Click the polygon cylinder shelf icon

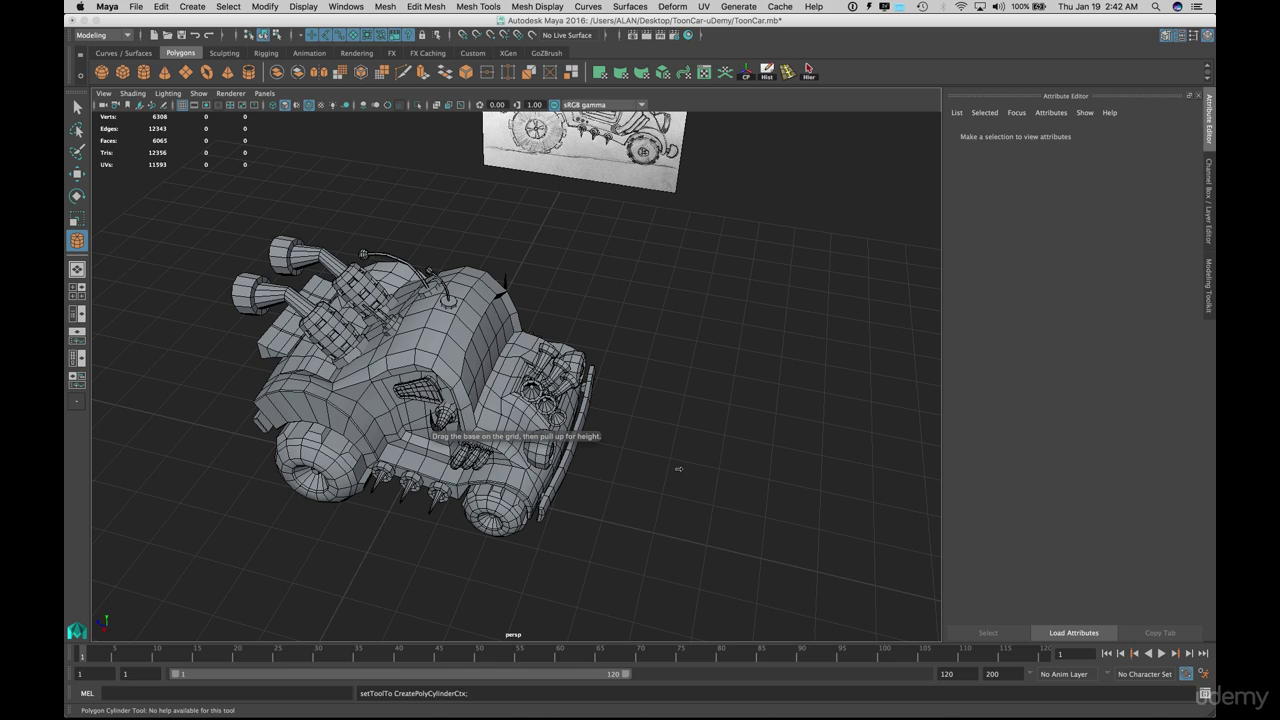143,72
